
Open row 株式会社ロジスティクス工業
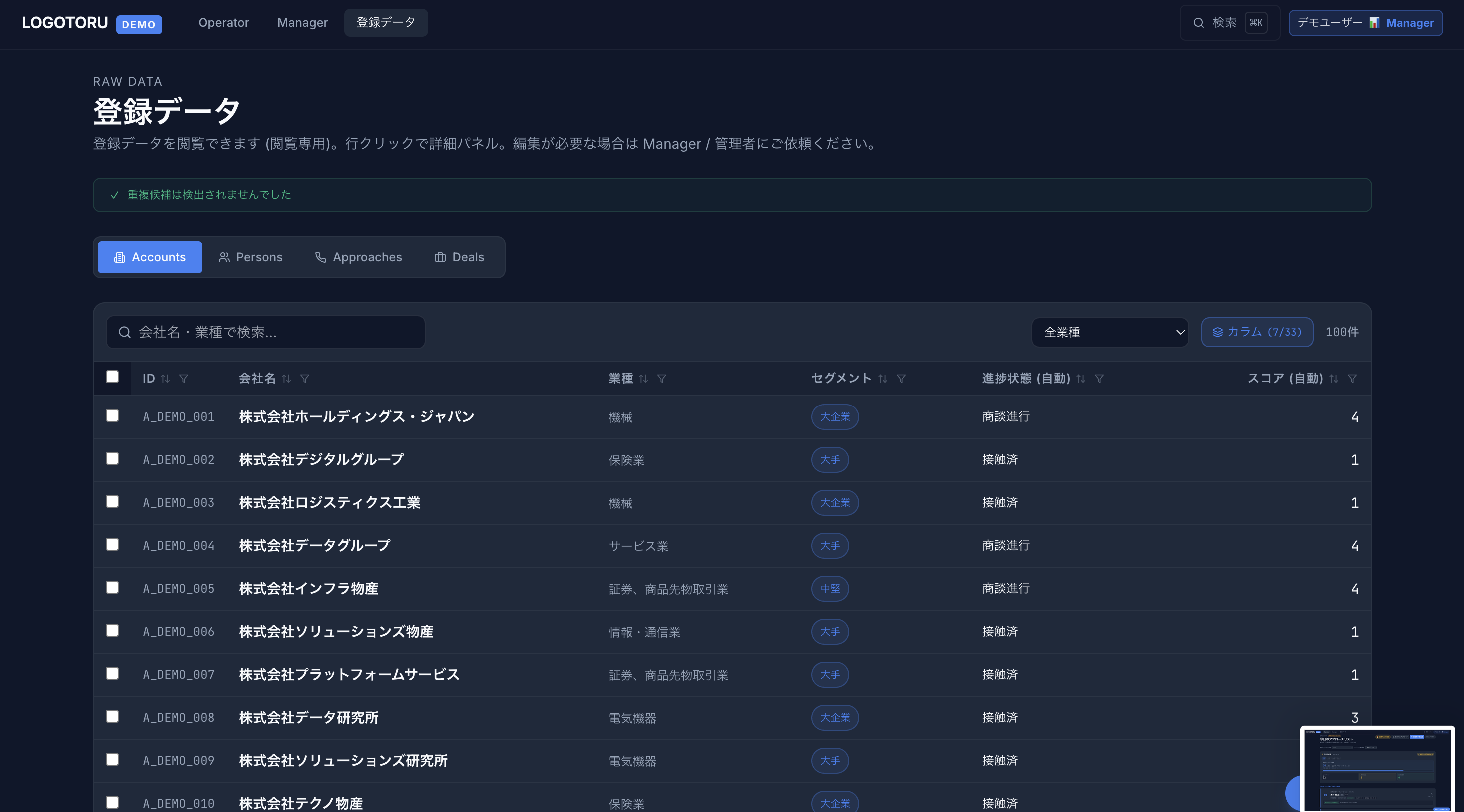(732, 503)
